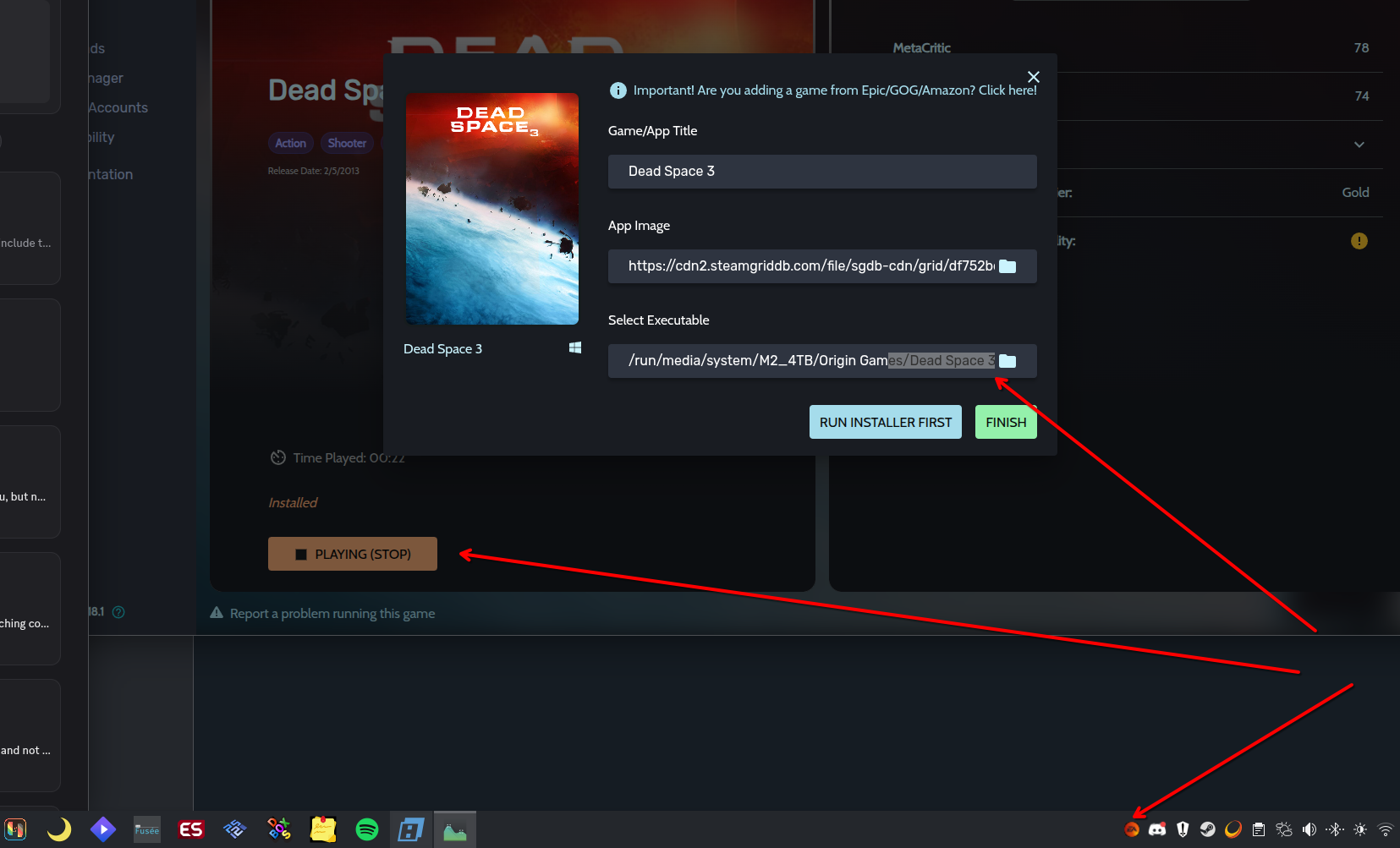Open the screen brightness tray applet
This screenshot has width=1400, height=848.
click(x=1360, y=829)
